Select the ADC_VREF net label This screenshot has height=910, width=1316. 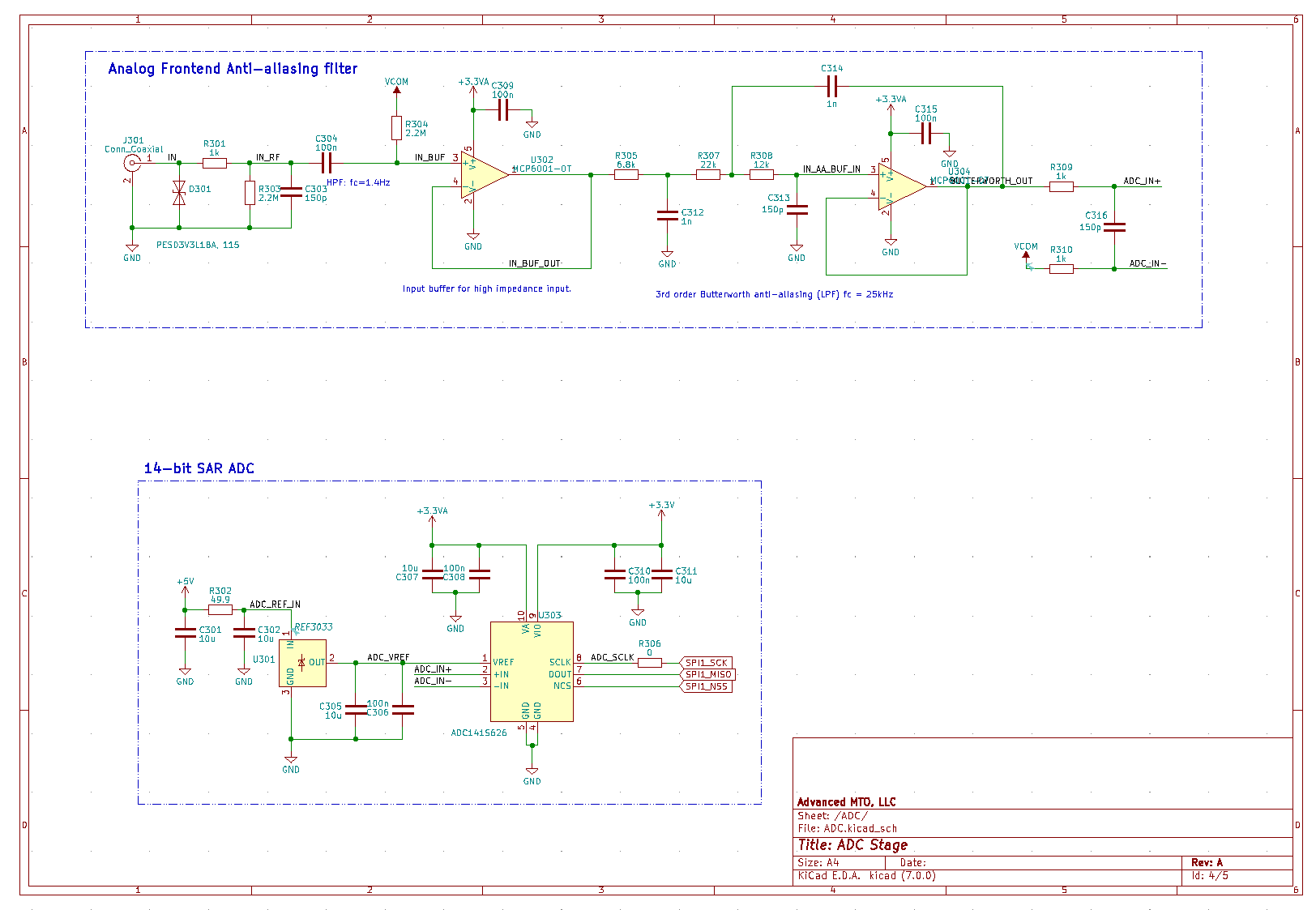388,657
